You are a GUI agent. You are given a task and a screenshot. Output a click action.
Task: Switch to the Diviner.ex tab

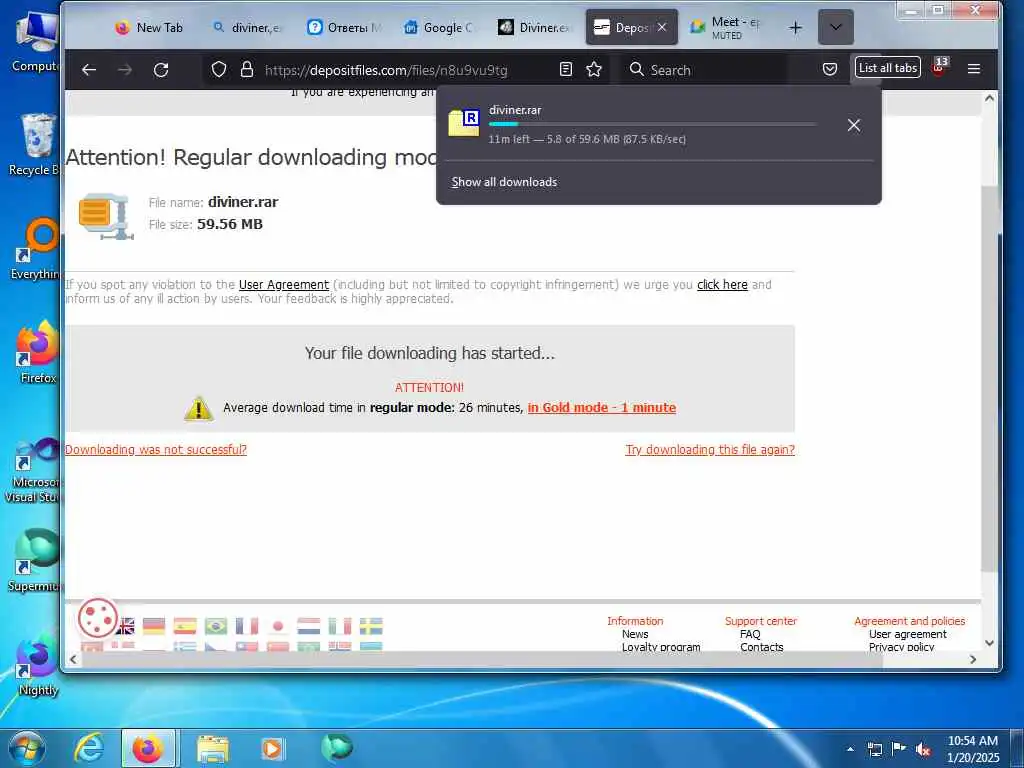536,27
